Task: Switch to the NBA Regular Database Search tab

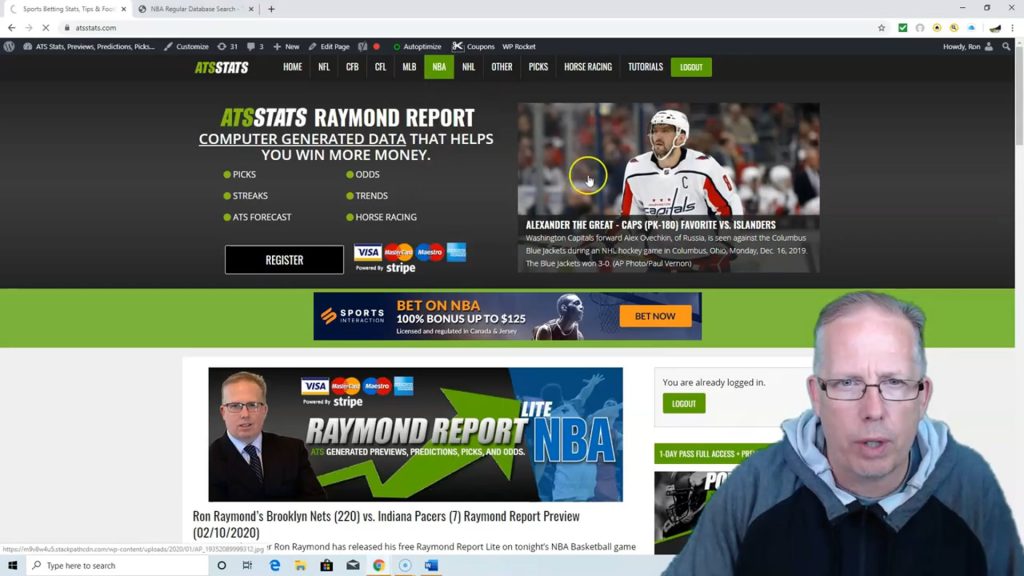Action: 193,9
